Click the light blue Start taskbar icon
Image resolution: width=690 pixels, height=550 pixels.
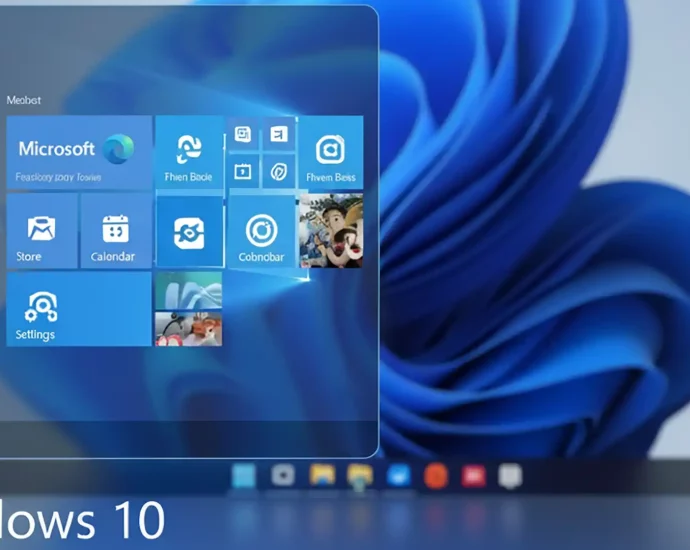click(243, 476)
